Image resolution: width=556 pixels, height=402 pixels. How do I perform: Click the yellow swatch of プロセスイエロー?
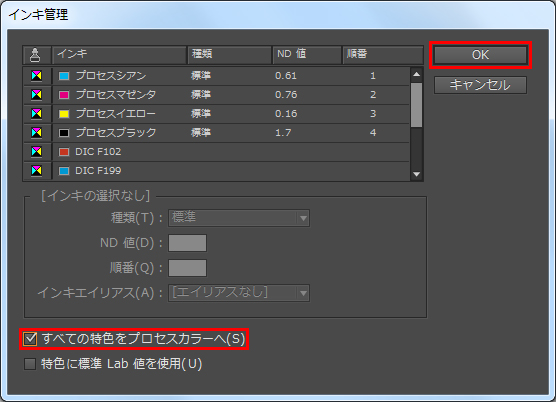[x=64, y=114]
